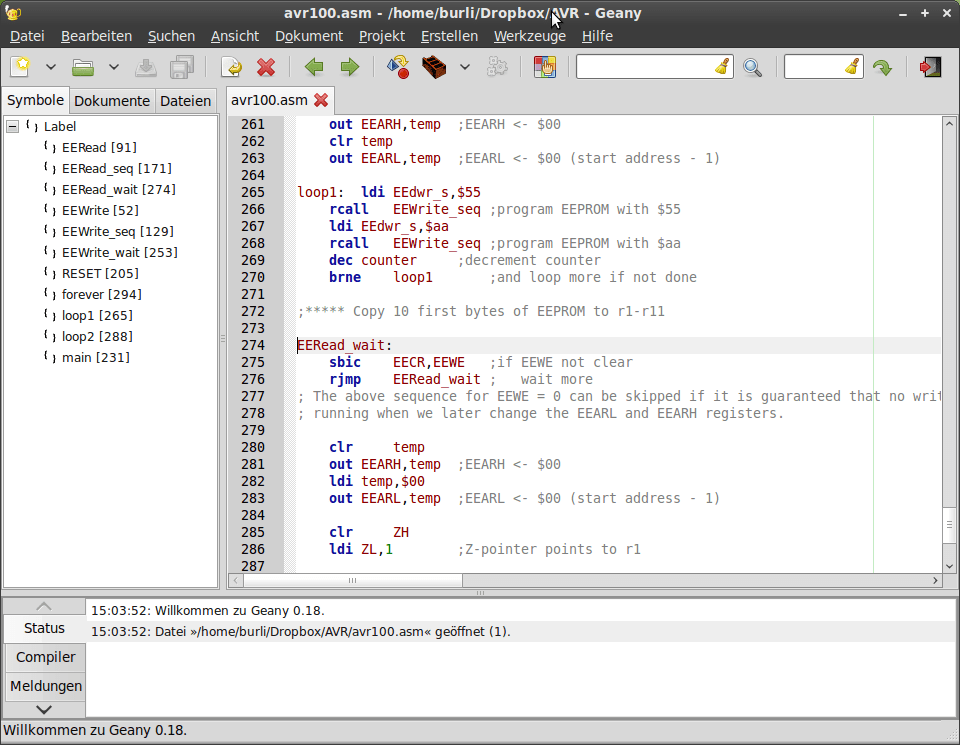Open the dropdown arrow next to new file
Image resolution: width=960 pixels, height=745 pixels.
(51, 67)
